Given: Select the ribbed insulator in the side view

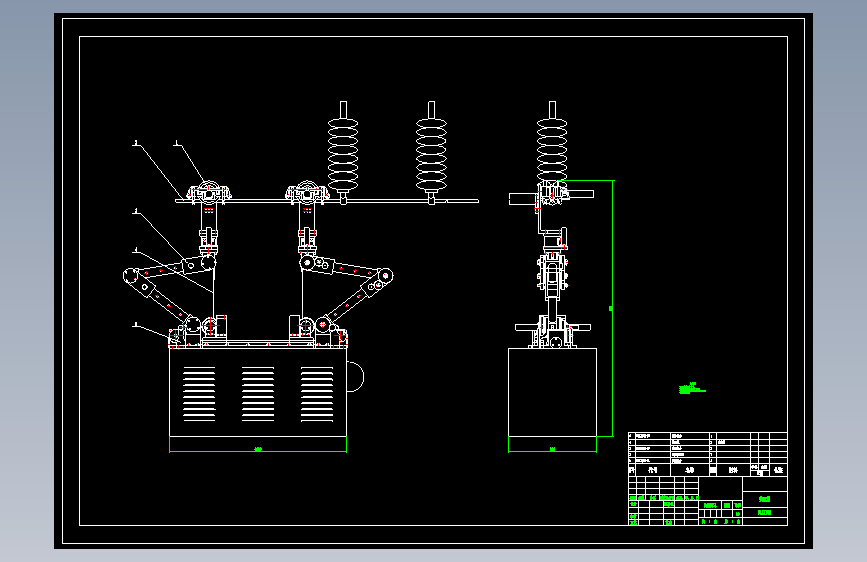Looking at the screenshot, I should pyautogui.click(x=552, y=143).
